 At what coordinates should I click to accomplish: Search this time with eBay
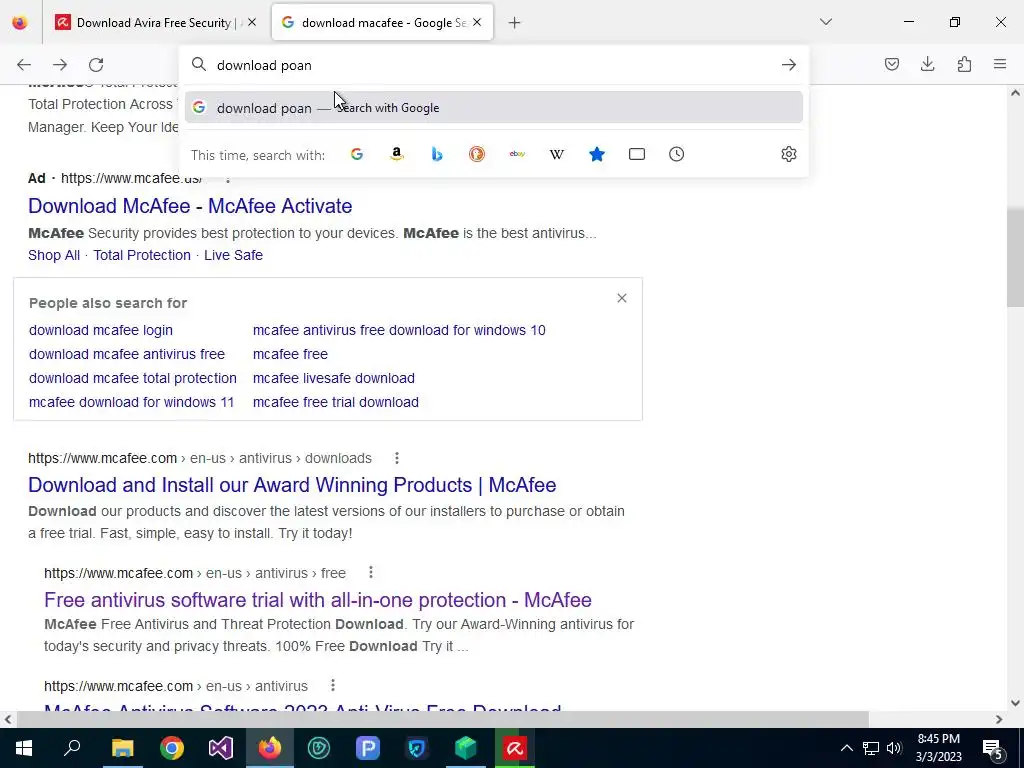(x=517, y=154)
